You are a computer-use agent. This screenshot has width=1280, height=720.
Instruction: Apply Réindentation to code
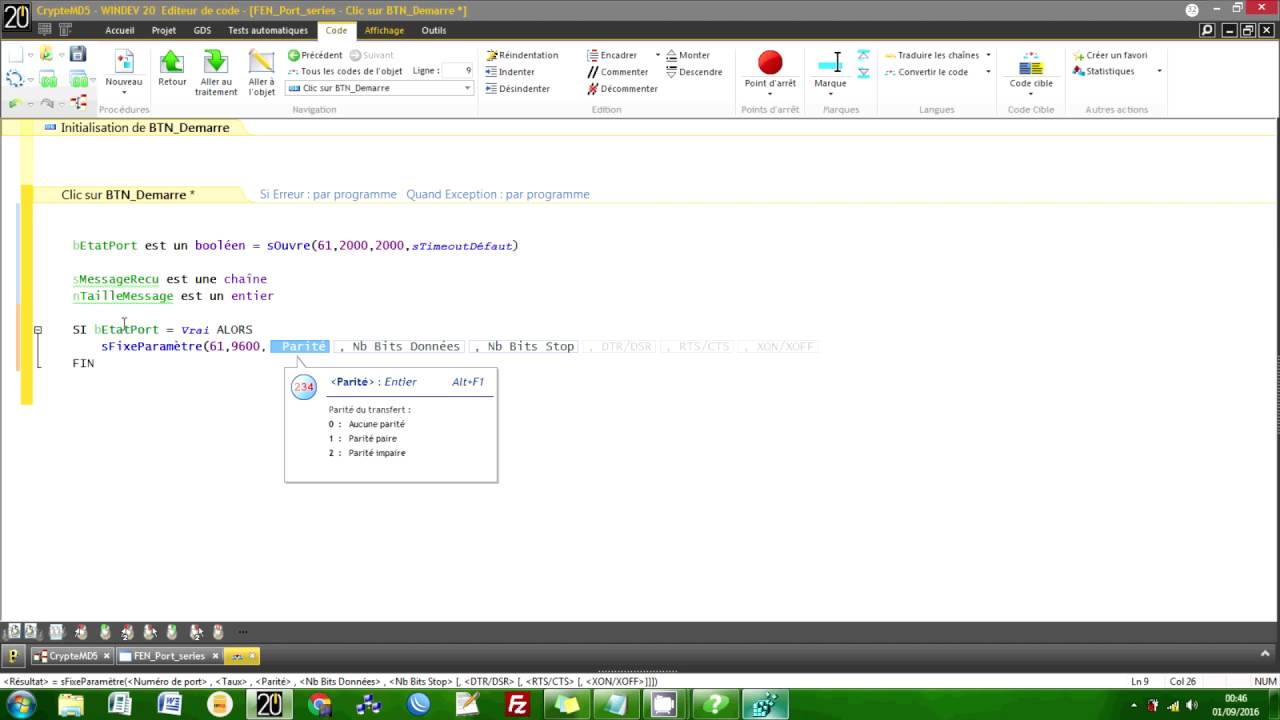521,55
